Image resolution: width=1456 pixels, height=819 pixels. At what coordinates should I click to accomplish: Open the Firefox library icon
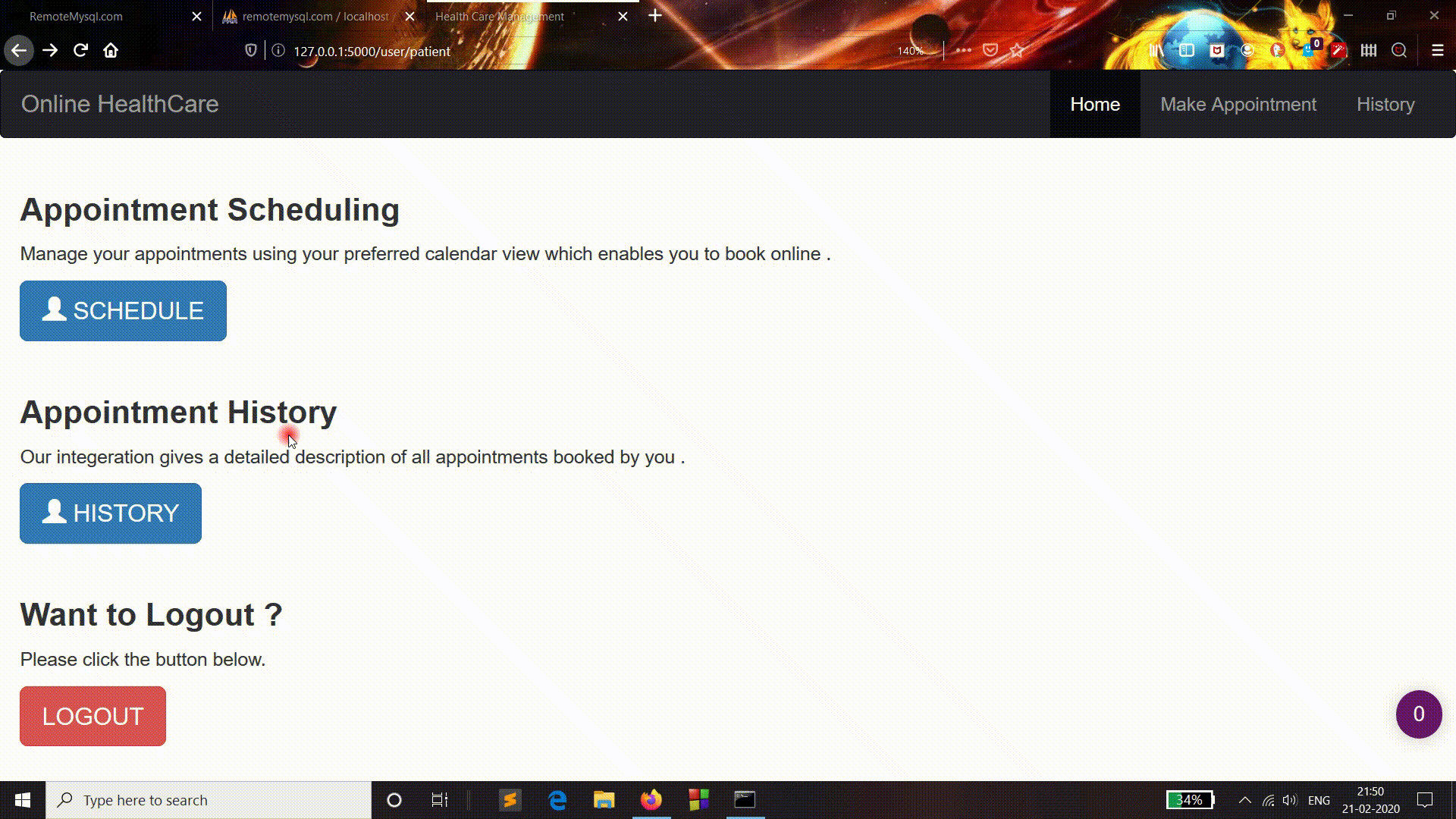pos(1156,51)
